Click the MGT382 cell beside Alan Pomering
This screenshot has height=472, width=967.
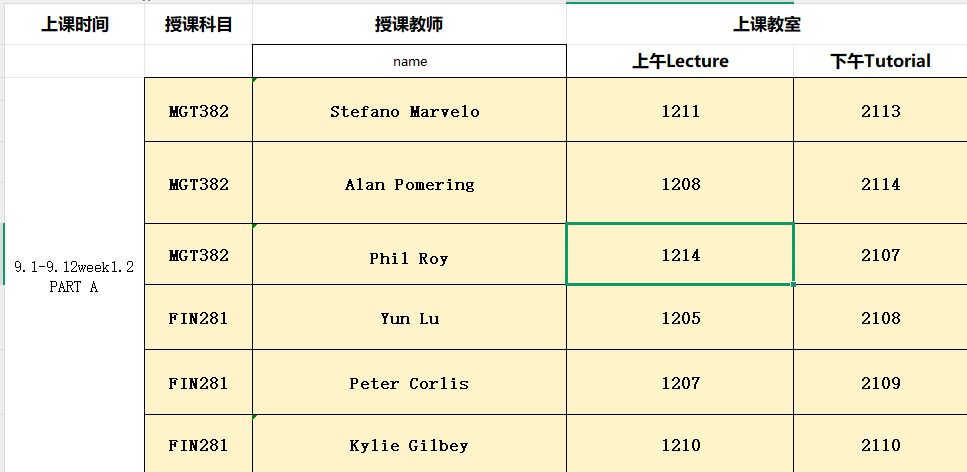coord(198,184)
